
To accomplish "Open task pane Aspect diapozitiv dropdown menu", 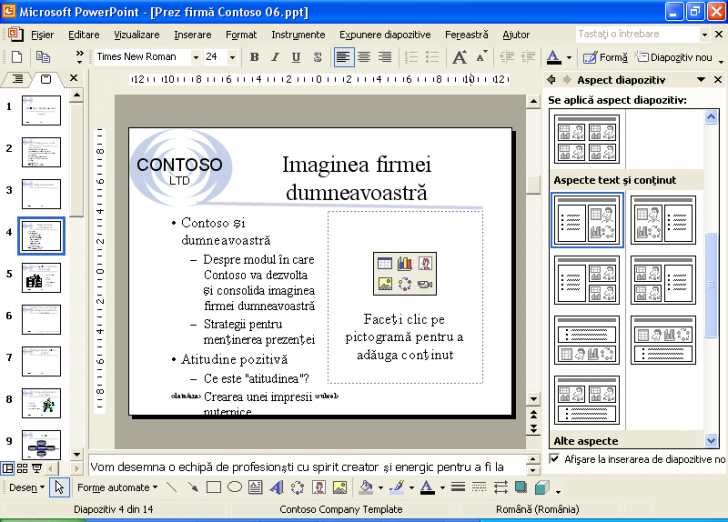I will 701,80.
